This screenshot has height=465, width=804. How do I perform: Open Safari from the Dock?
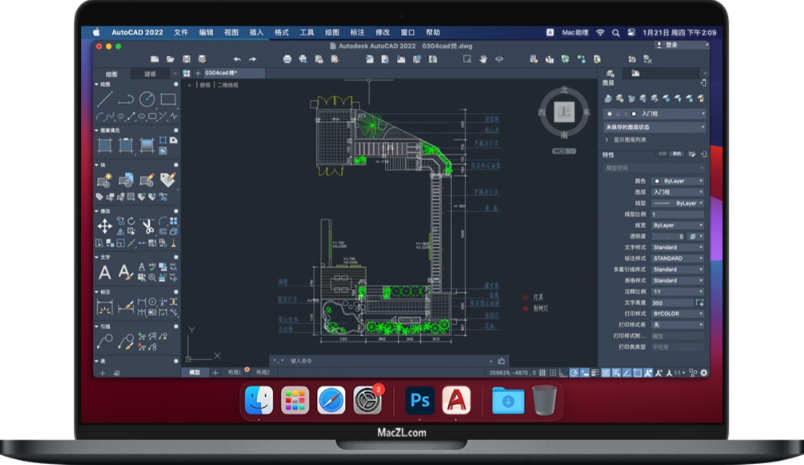[x=331, y=400]
